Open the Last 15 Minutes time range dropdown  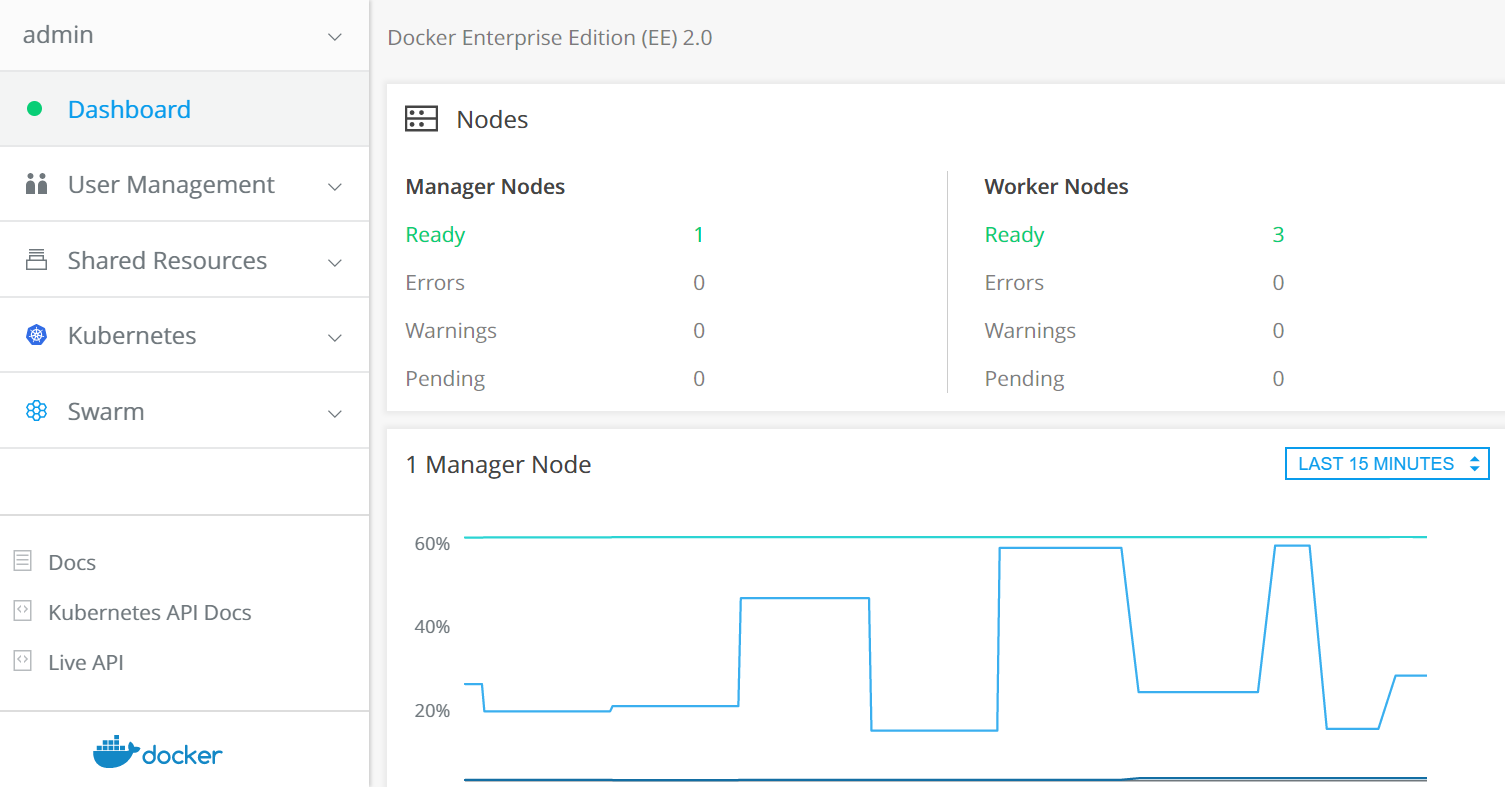(1387, 464)
